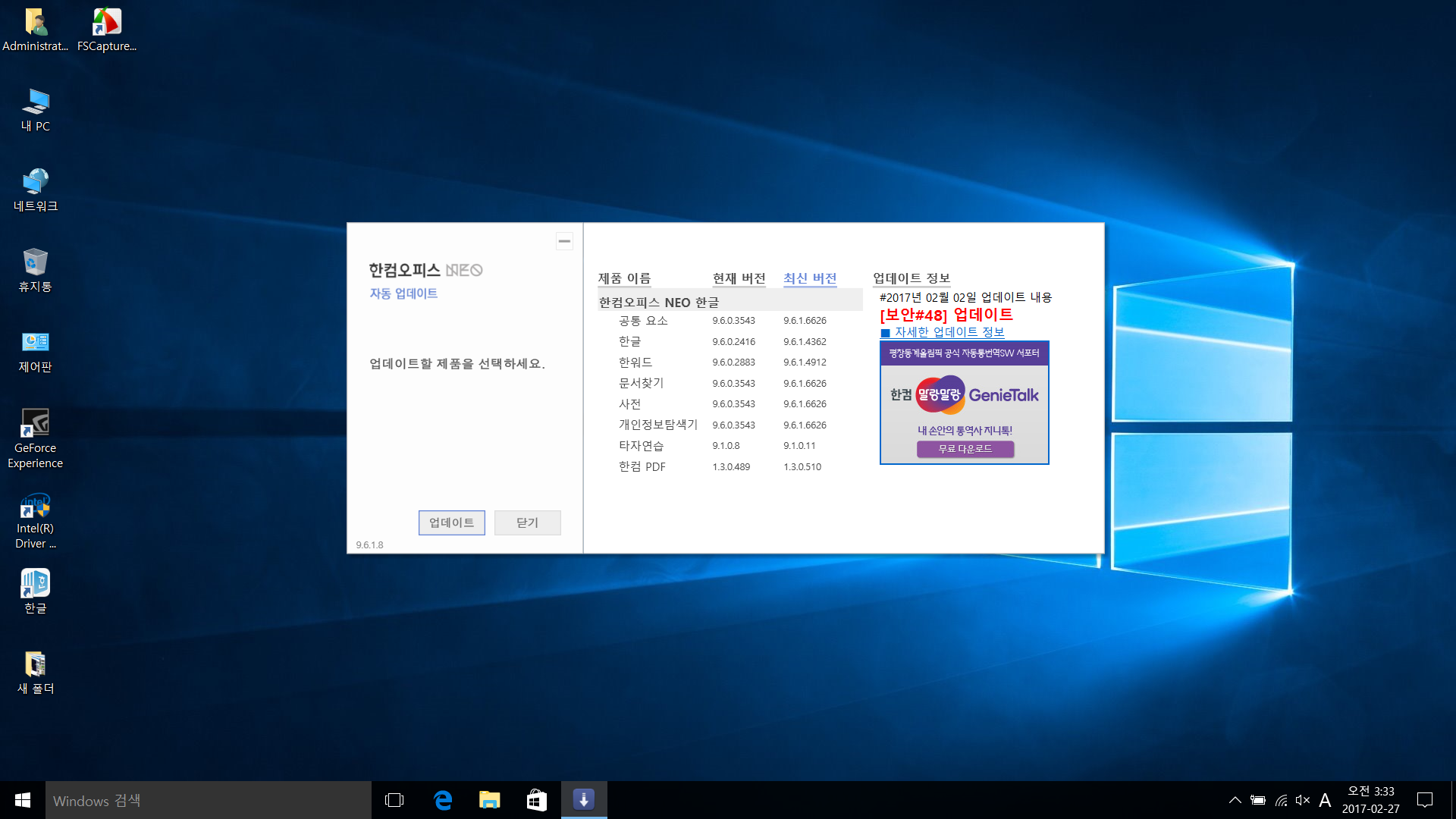Open the Windows Start menu
Viewport: 1456px width, 819px height.
point(23,800)
